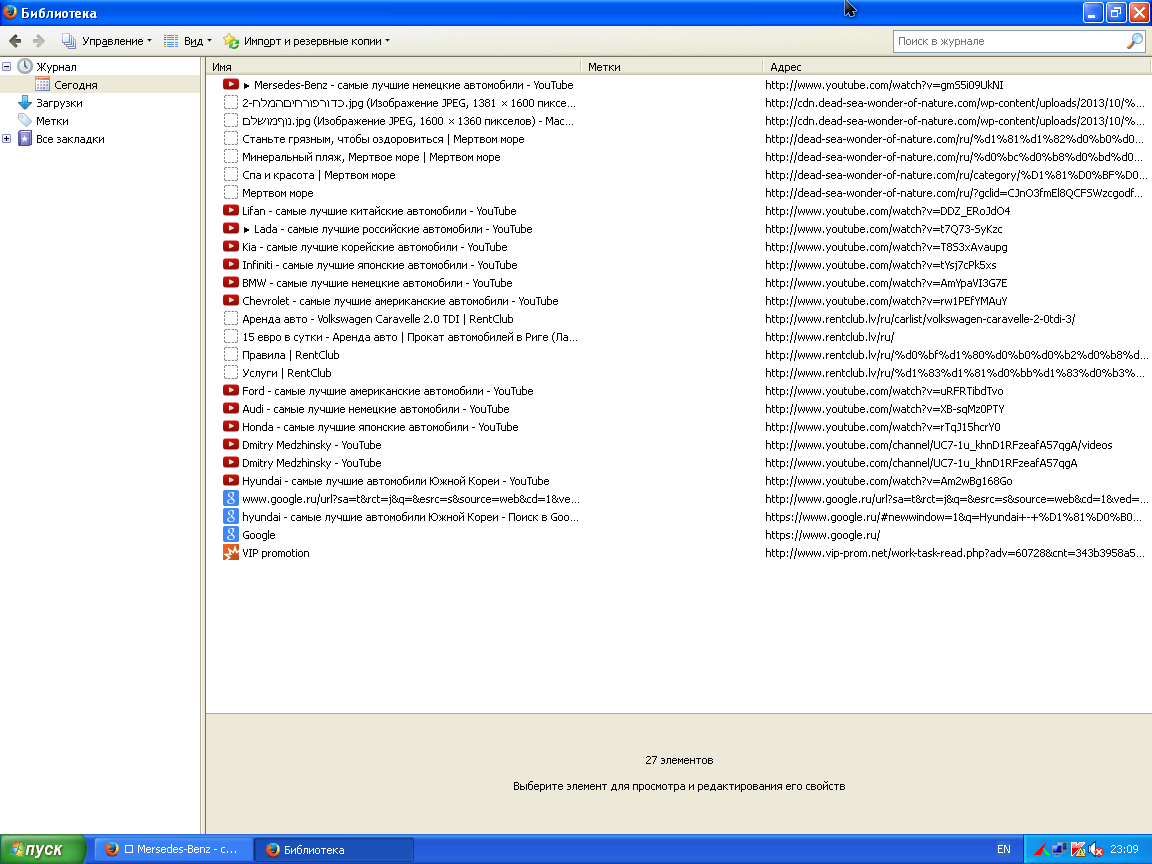1152x864 pixels.
Task: Select 'Минеральный пляж, Мертвое море' entry
Action: point(371,156)
